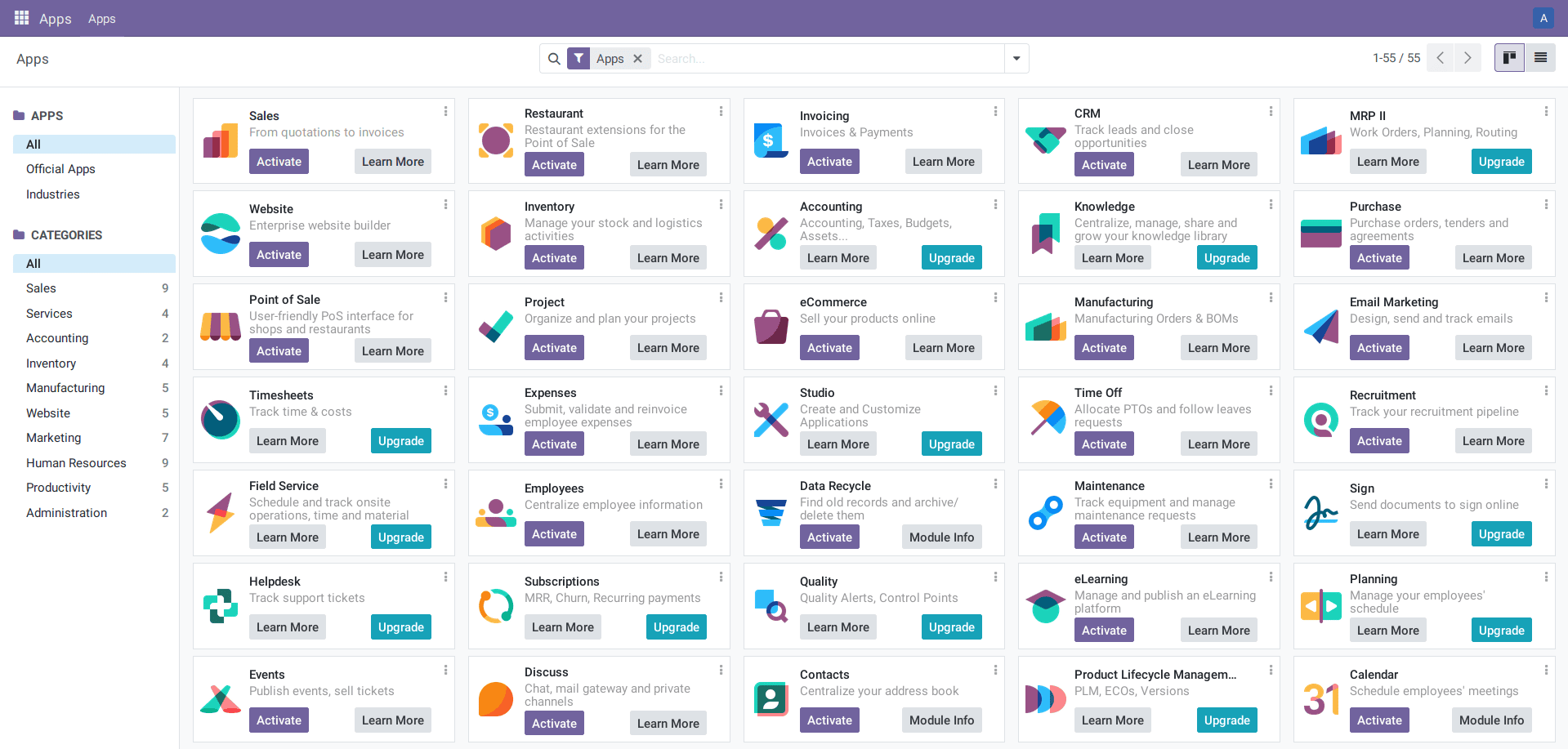Go to the next page of apps
1568x749 pixels.
(1467, 58)
